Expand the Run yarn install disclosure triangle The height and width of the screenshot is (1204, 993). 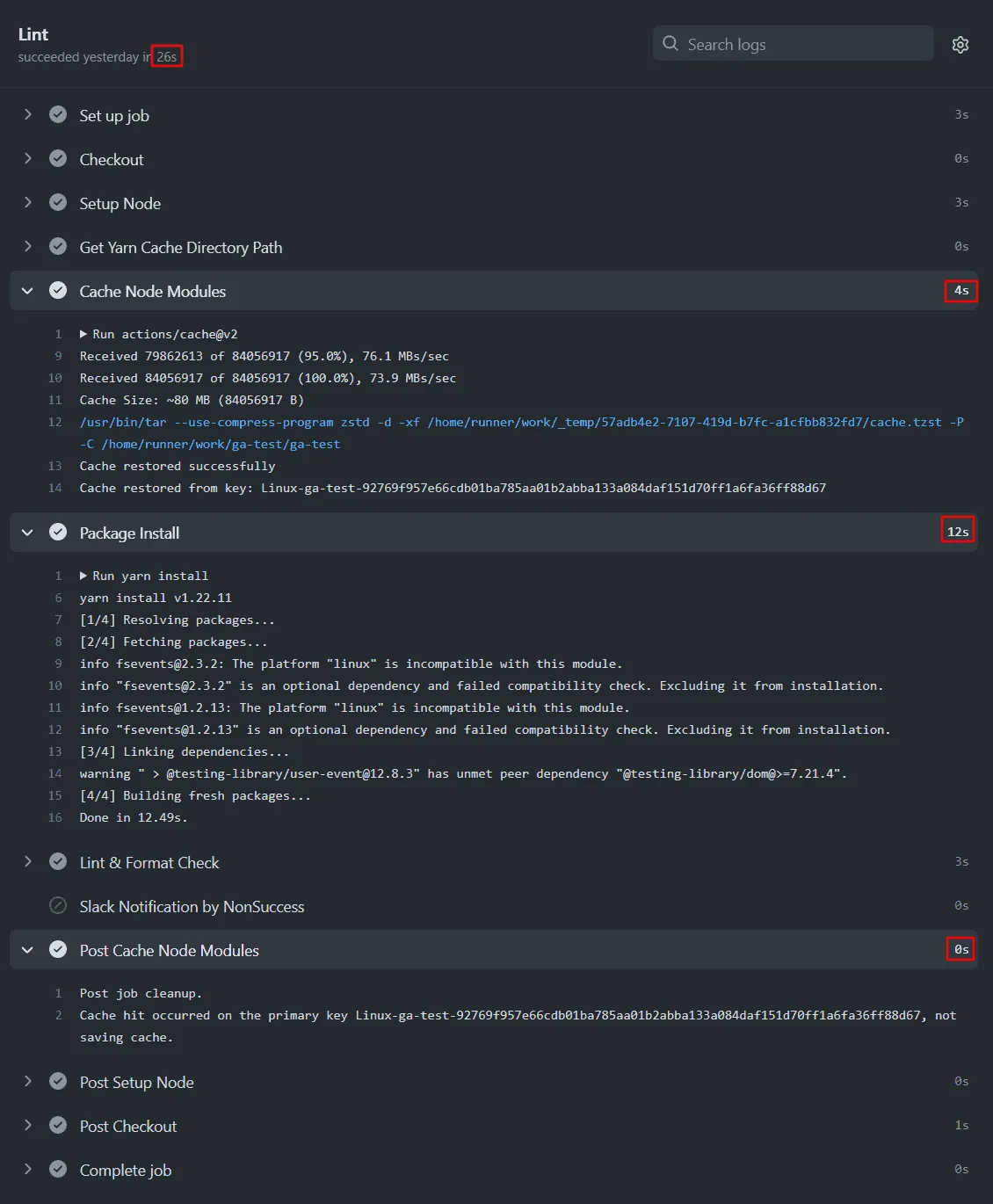(83, 576)
